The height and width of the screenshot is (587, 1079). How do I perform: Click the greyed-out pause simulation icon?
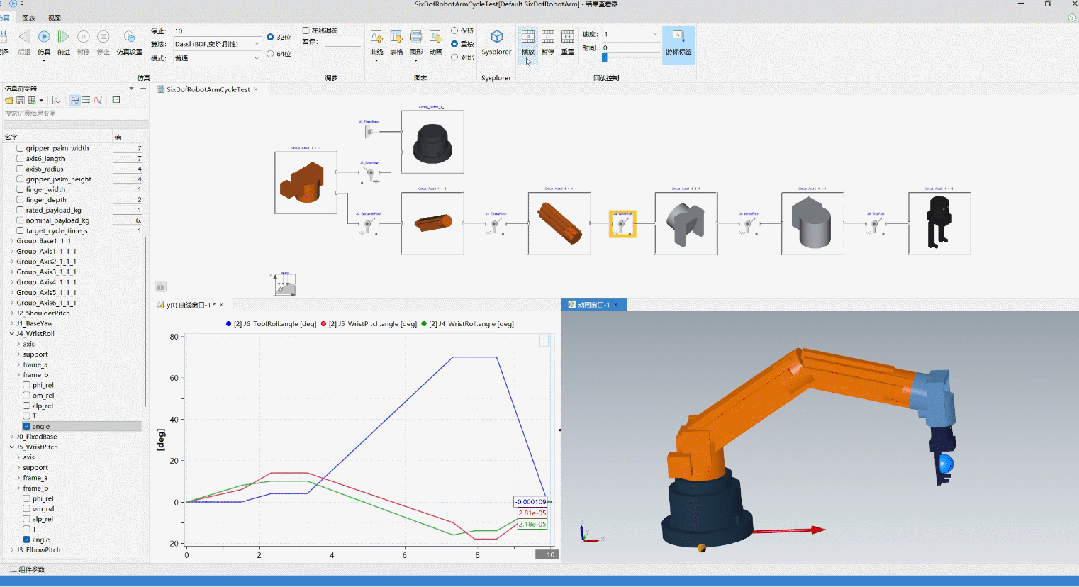83,36
